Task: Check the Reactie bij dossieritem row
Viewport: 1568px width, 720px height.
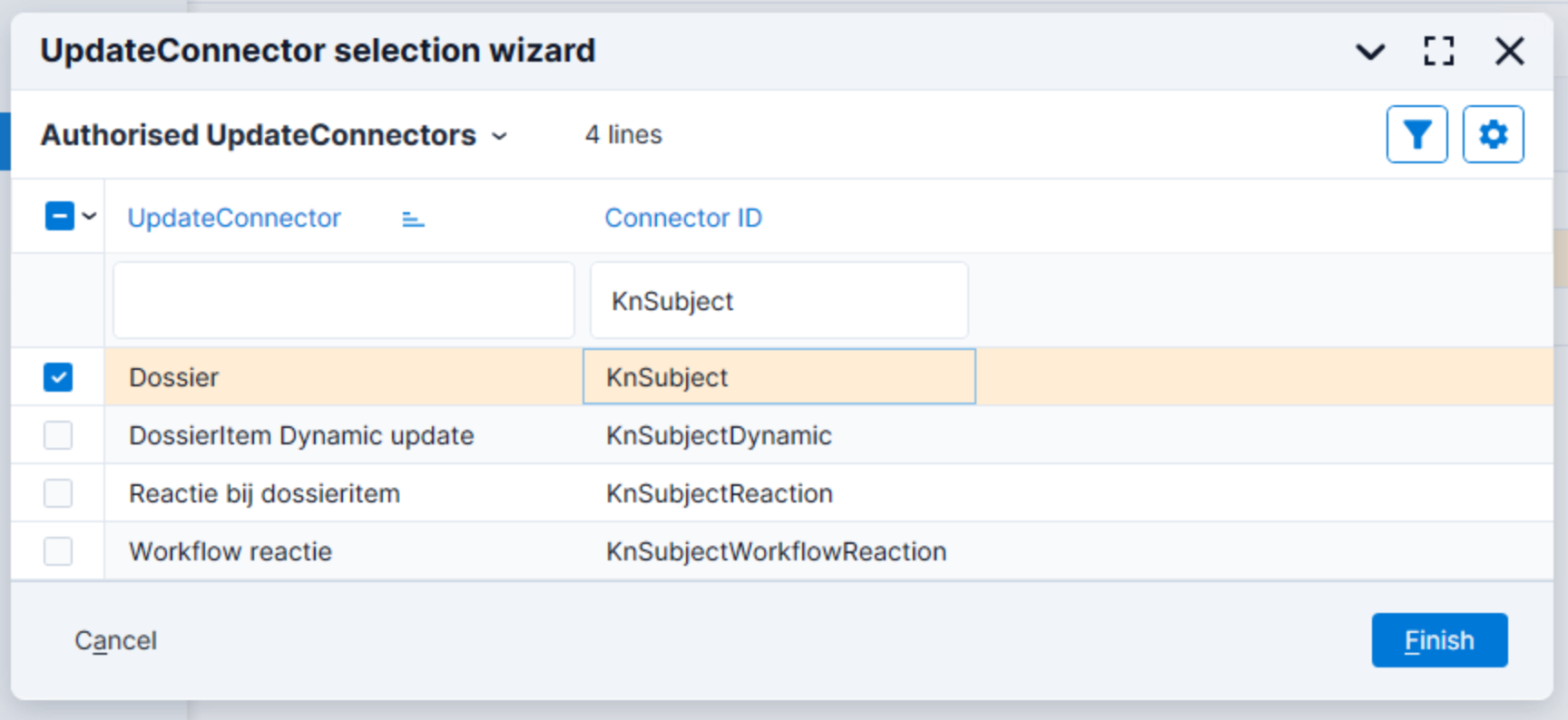Action: [58, 493]
